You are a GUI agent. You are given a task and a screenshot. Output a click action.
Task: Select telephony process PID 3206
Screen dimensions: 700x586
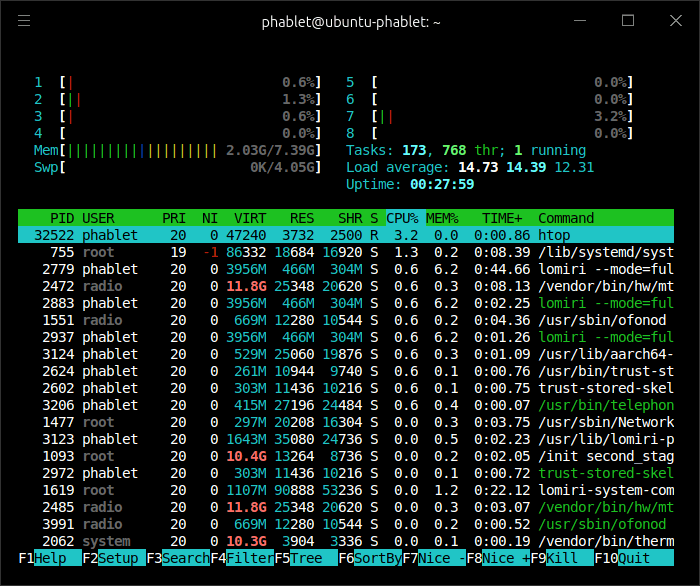[x=346, y=405]
